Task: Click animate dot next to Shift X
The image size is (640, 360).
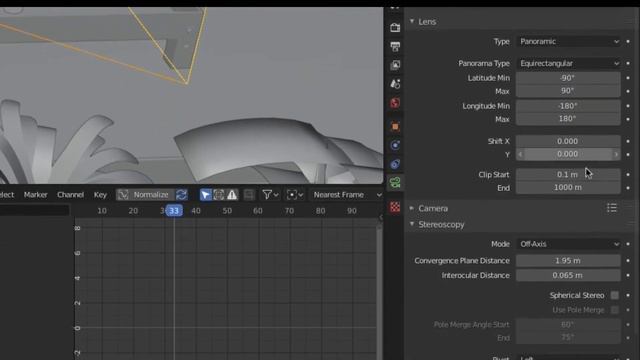Action: [x=628, y=141]
